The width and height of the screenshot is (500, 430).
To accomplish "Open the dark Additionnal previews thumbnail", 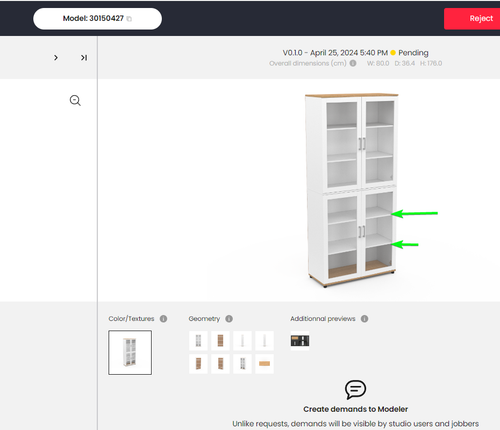I will coord(300,341).
